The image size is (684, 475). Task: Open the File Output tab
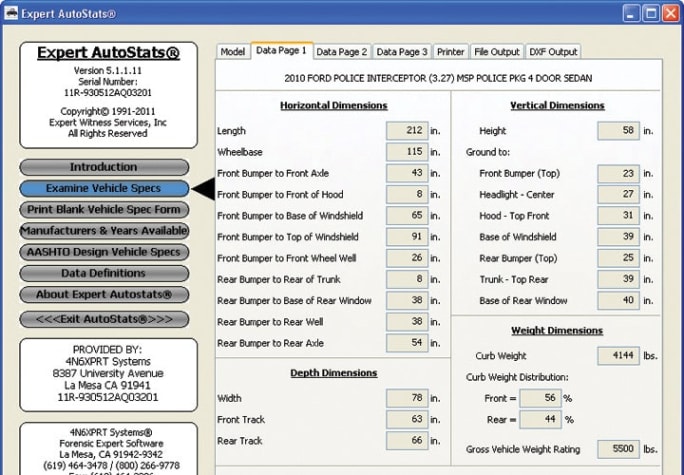pyautogui.click(x=497, y=52)
